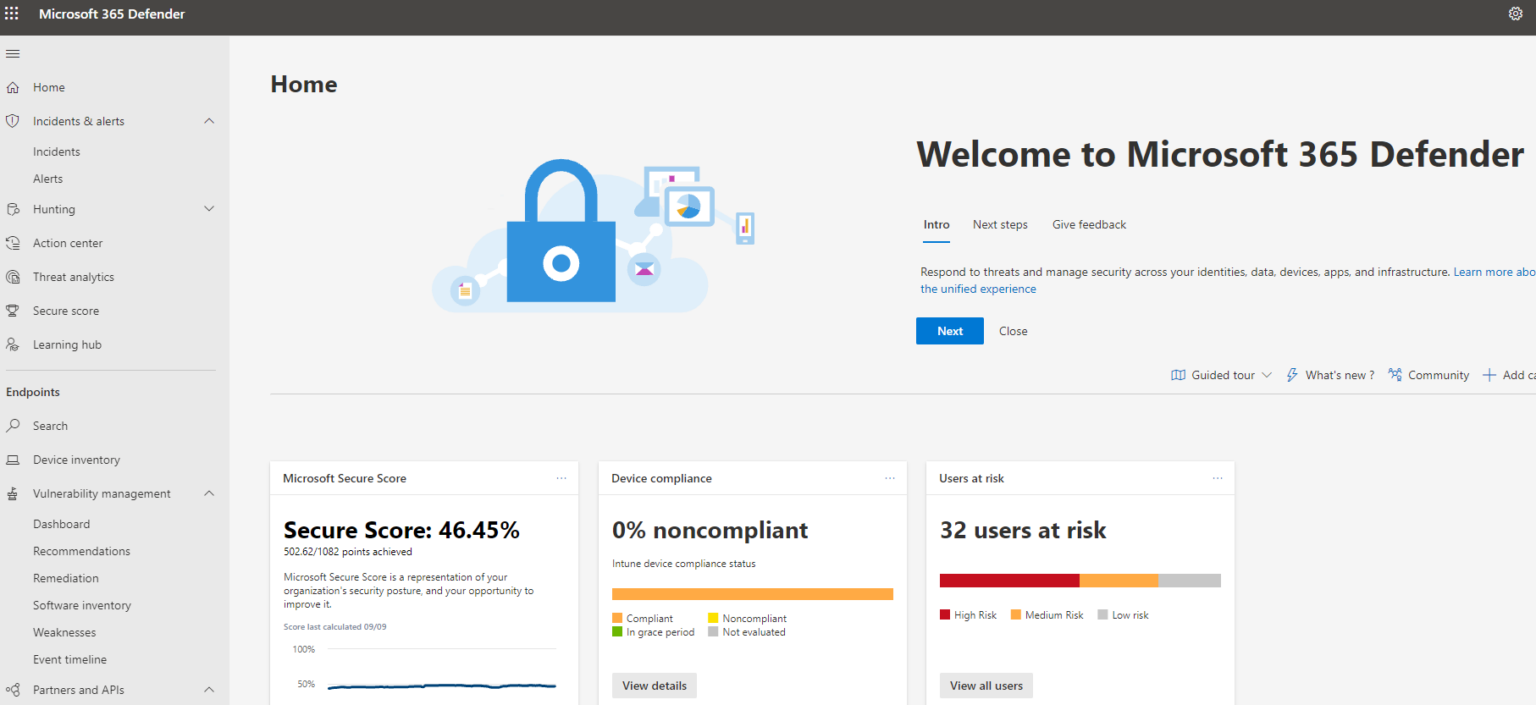Screen dimensions: 1536x705
Task: Click the Partners and APIs icon
Action: 13,690
